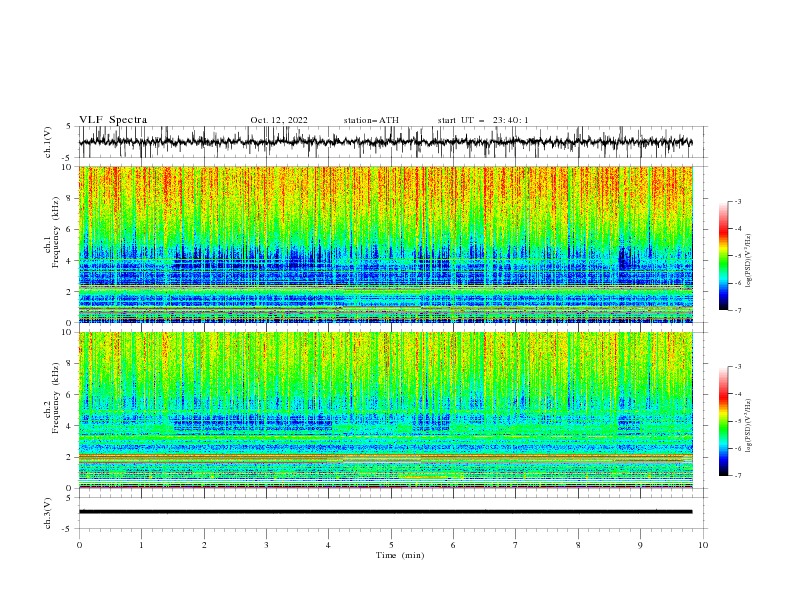Screen dimensions: 792x612
Task: Click time axis tick label '1'
Action: [141, 545]
